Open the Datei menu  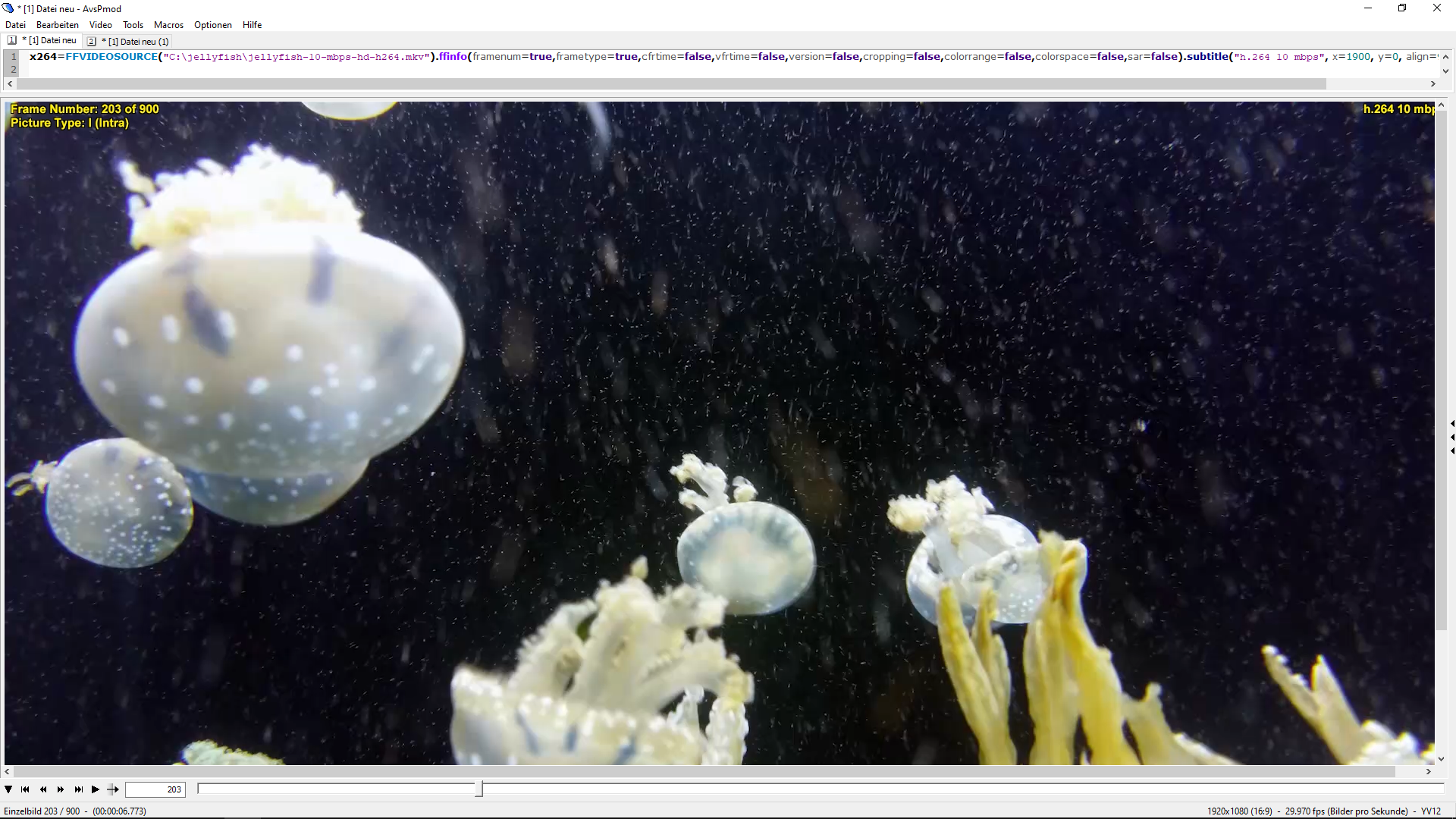(x=15, y=25)
